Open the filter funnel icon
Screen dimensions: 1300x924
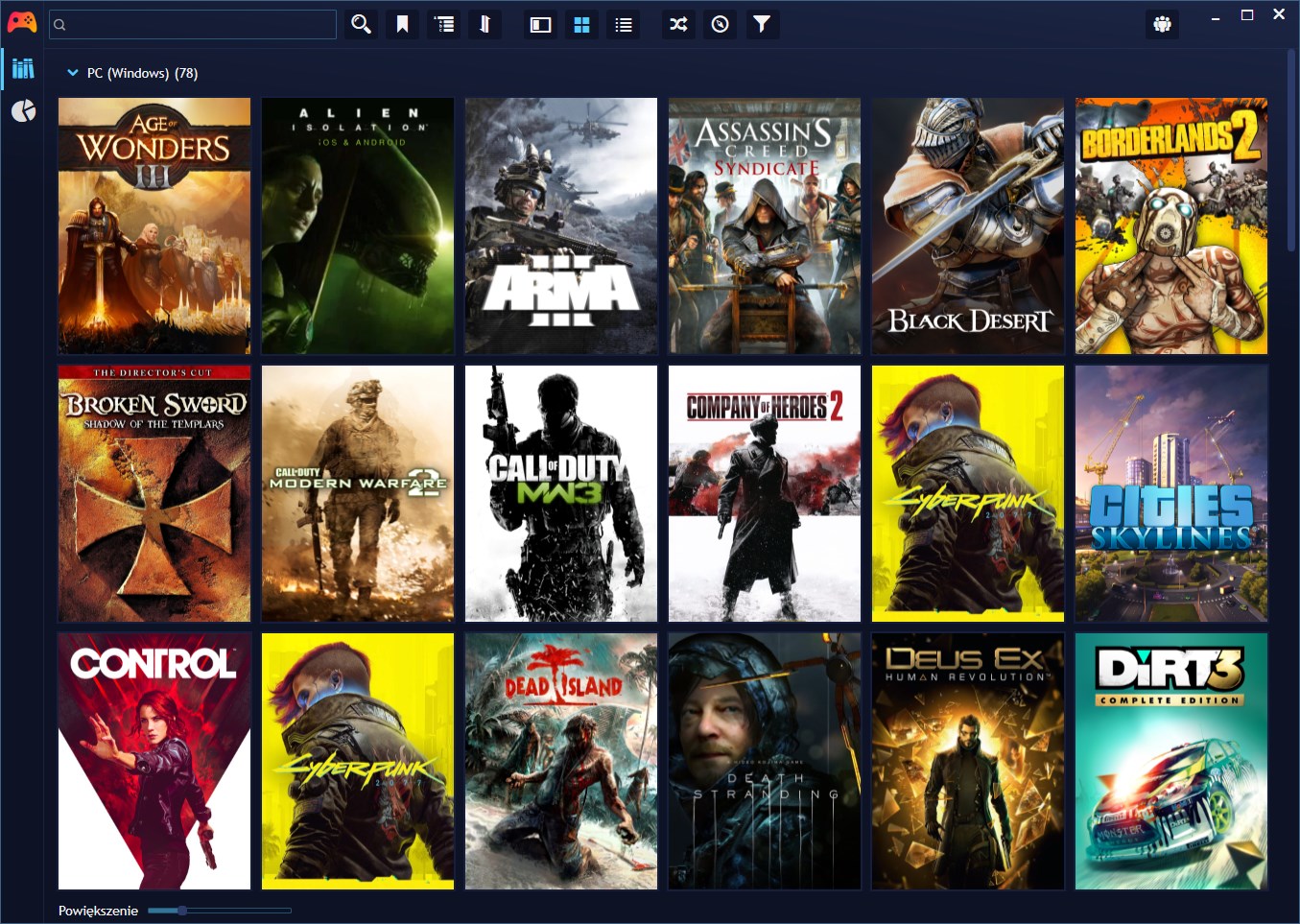762,24
